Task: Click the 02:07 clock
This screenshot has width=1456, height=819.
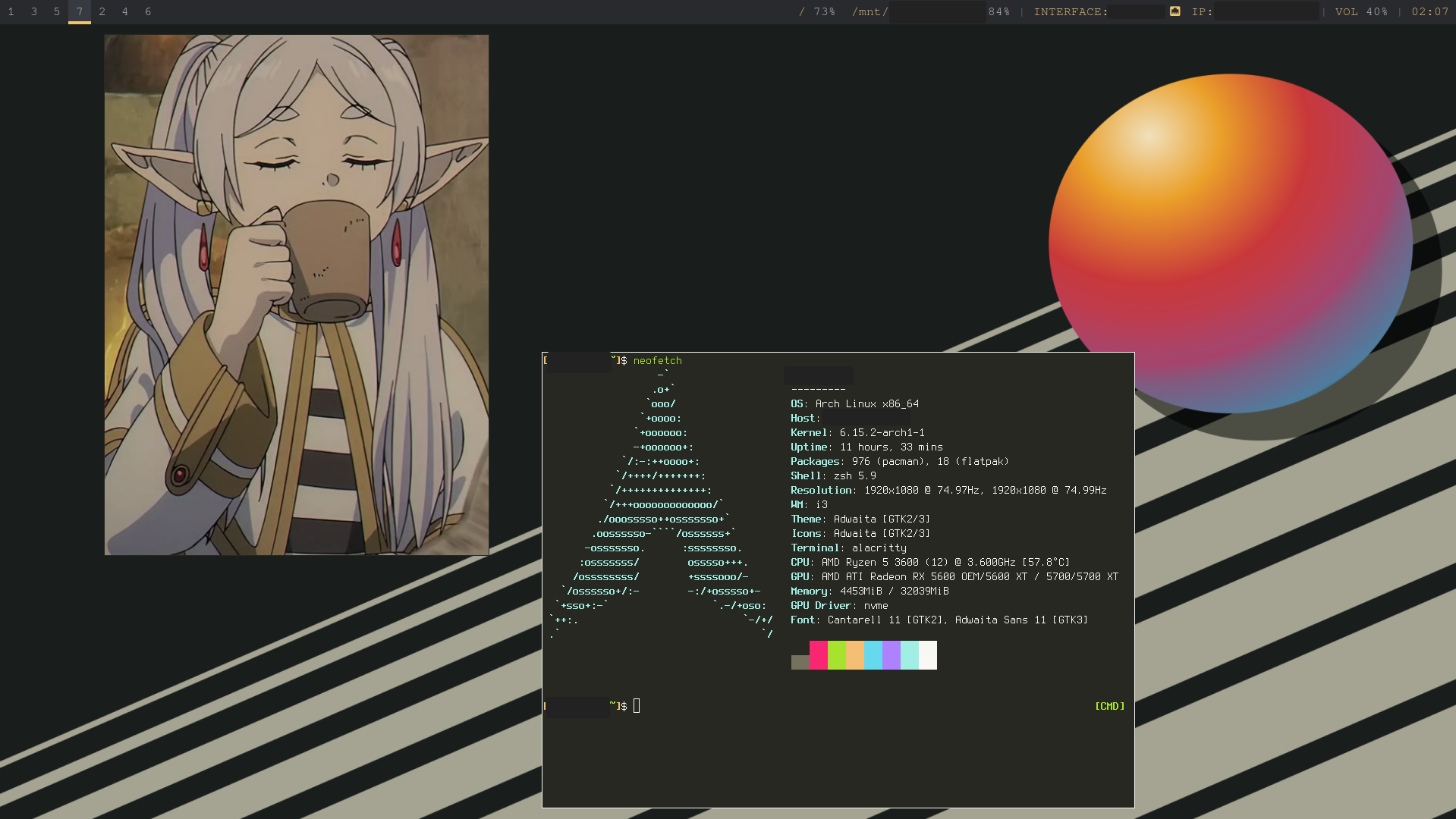Action: click(1430, 11)
